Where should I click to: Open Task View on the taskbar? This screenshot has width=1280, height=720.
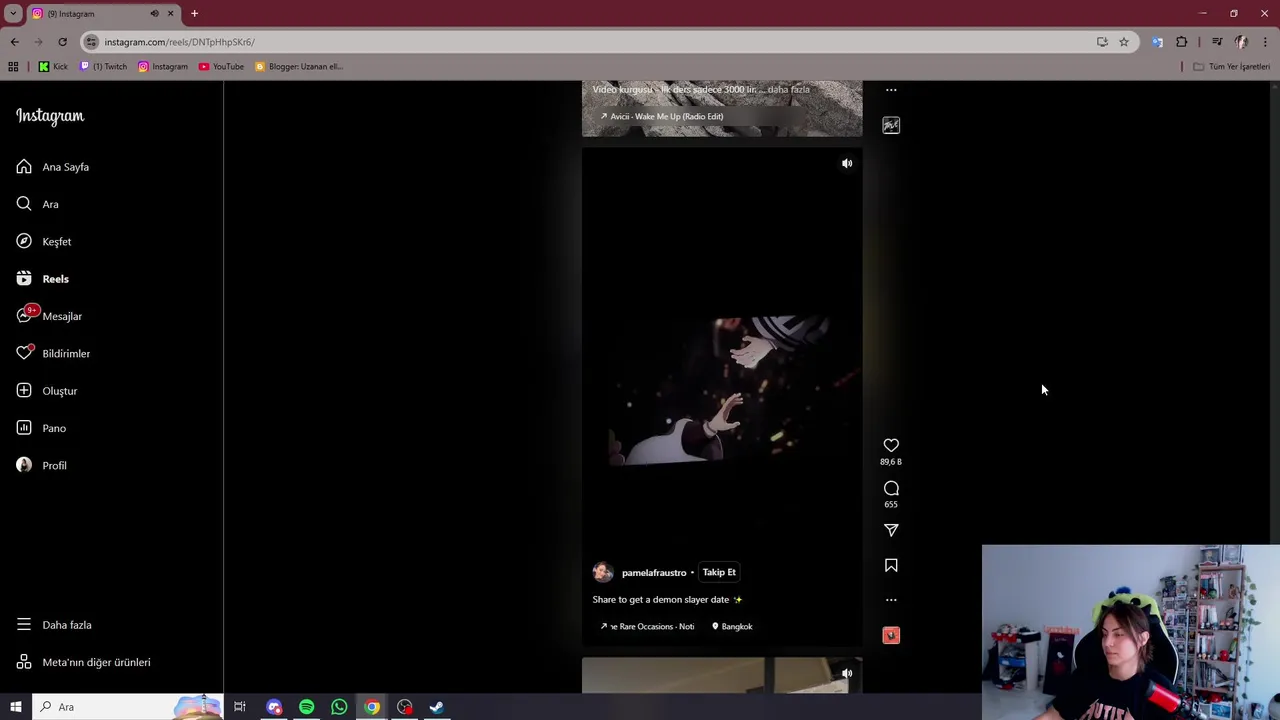pos(240,707)
